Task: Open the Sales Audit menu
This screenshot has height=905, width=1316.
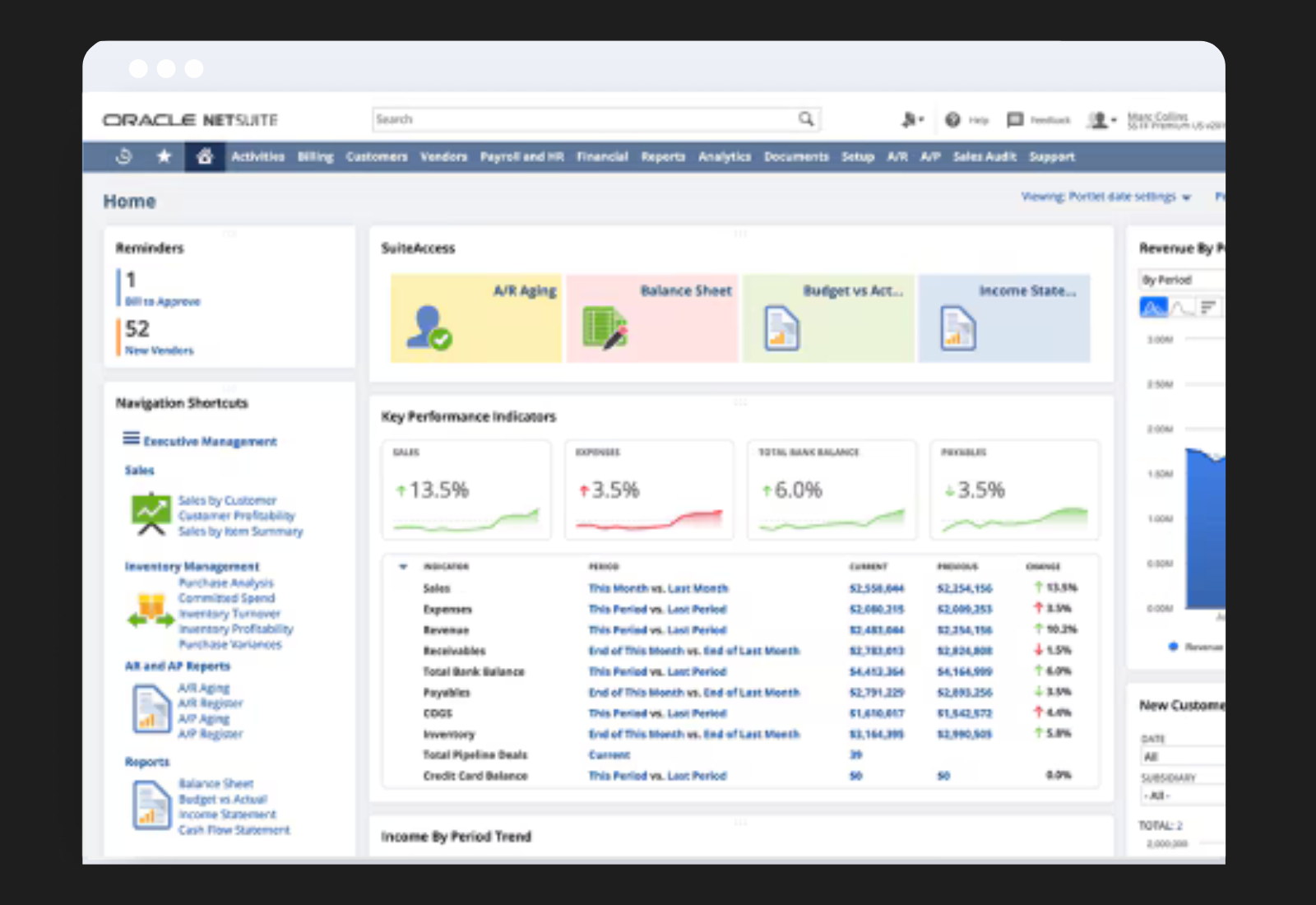Action: click(x=985, y=156)
